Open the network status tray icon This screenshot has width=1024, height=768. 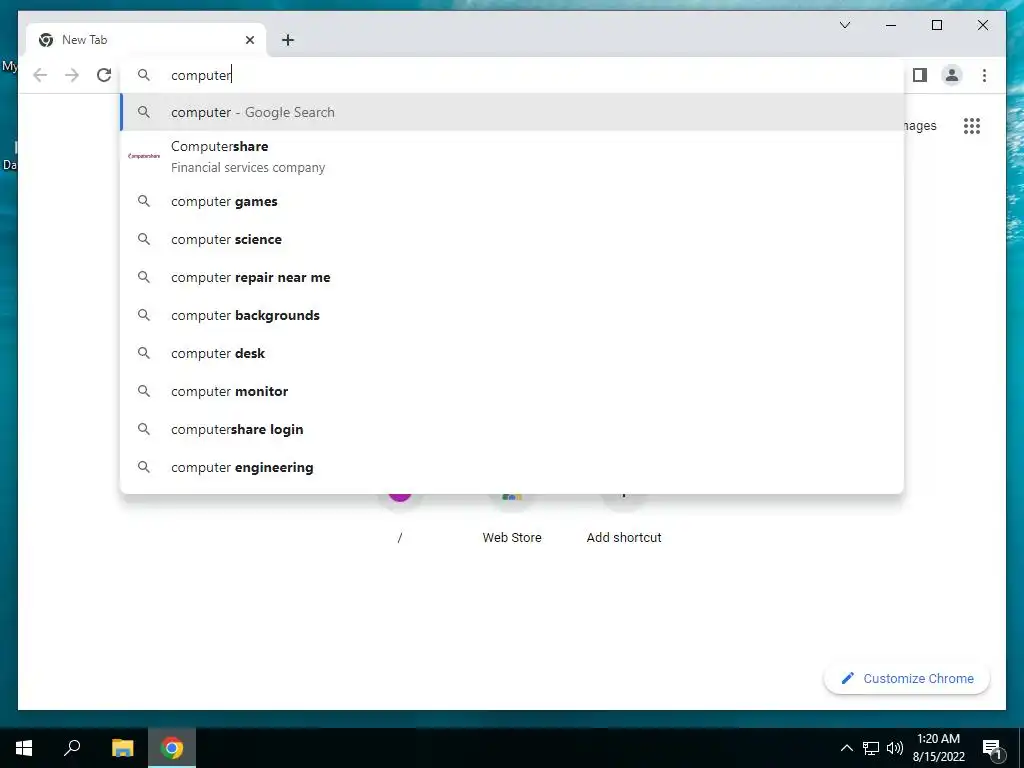[x=871, y=748]
